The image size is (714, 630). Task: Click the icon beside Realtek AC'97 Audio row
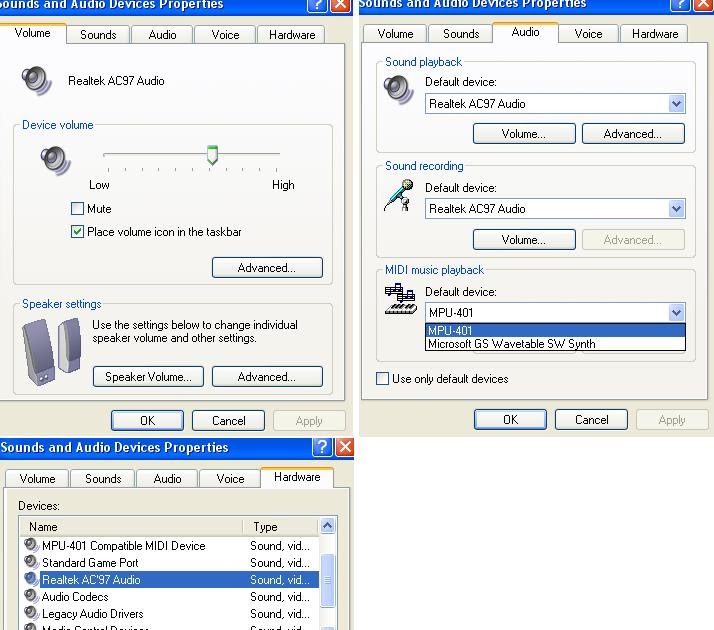tap(31, 579)
